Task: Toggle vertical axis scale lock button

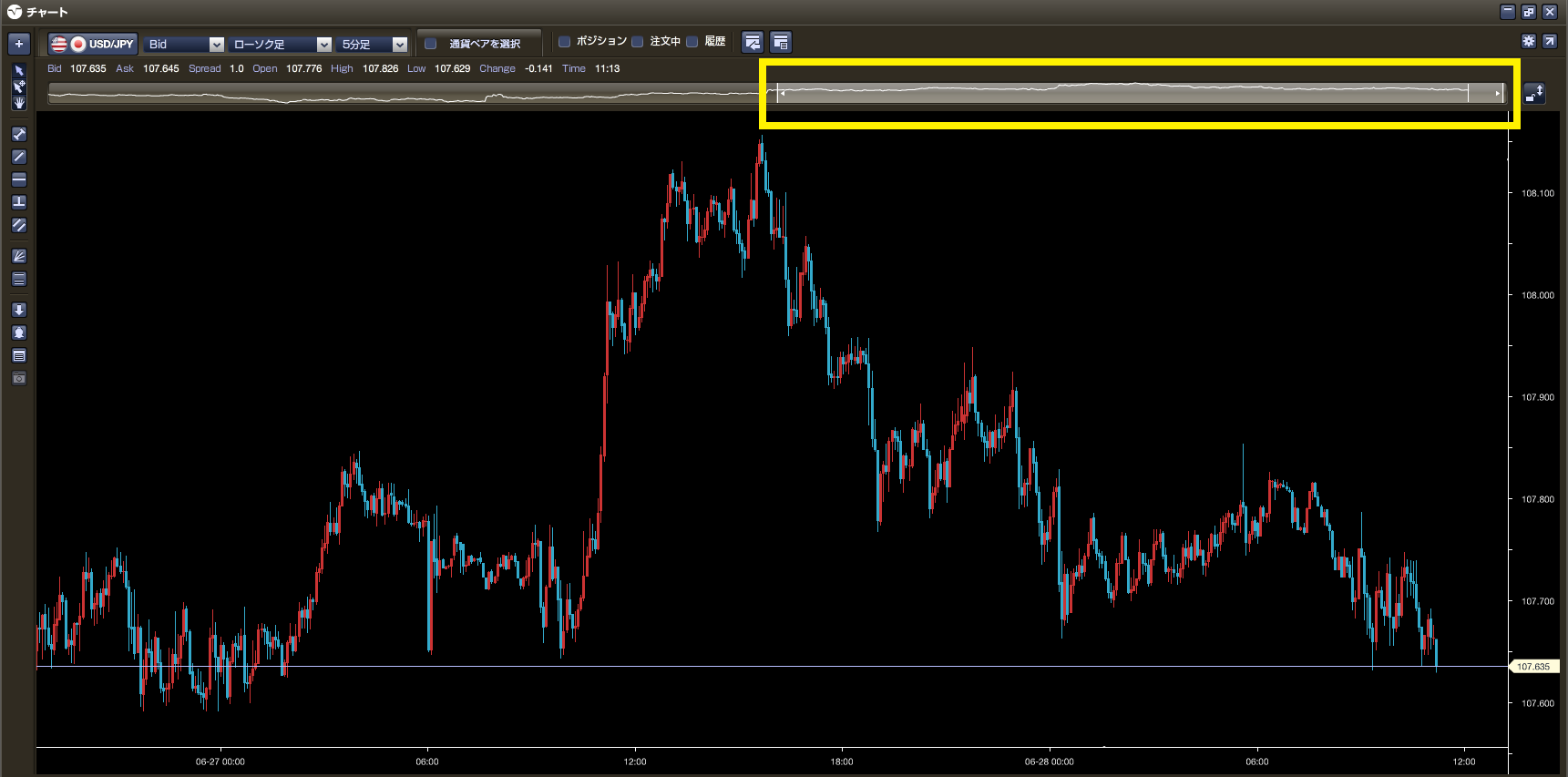Action: [1534, 93]
